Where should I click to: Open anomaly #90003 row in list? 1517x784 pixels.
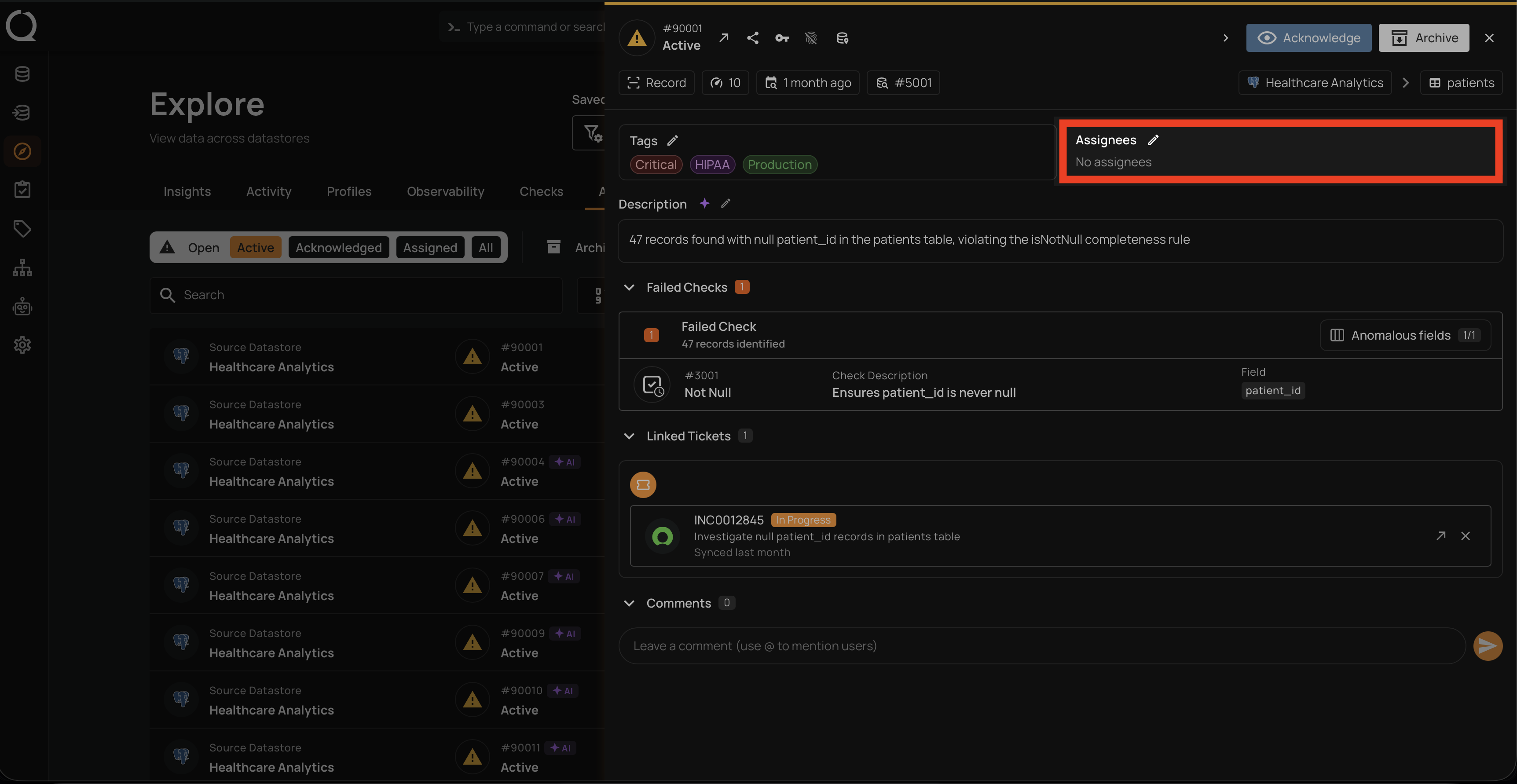click(x=377, y=414)
